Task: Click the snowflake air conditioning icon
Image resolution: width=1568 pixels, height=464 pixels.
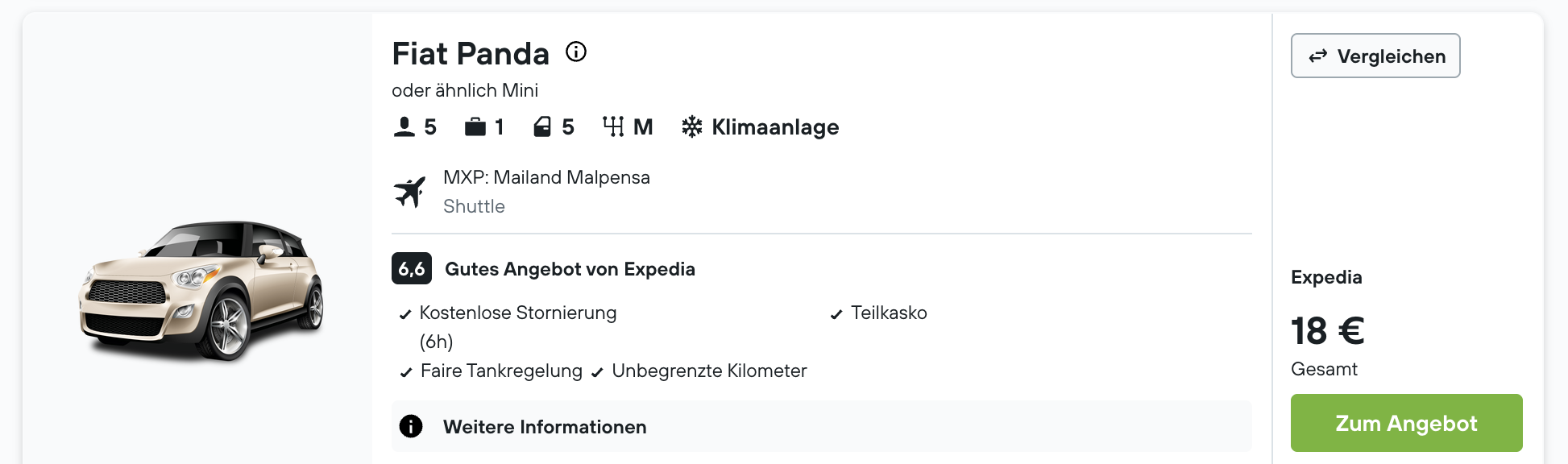Action: pos(692,127)
